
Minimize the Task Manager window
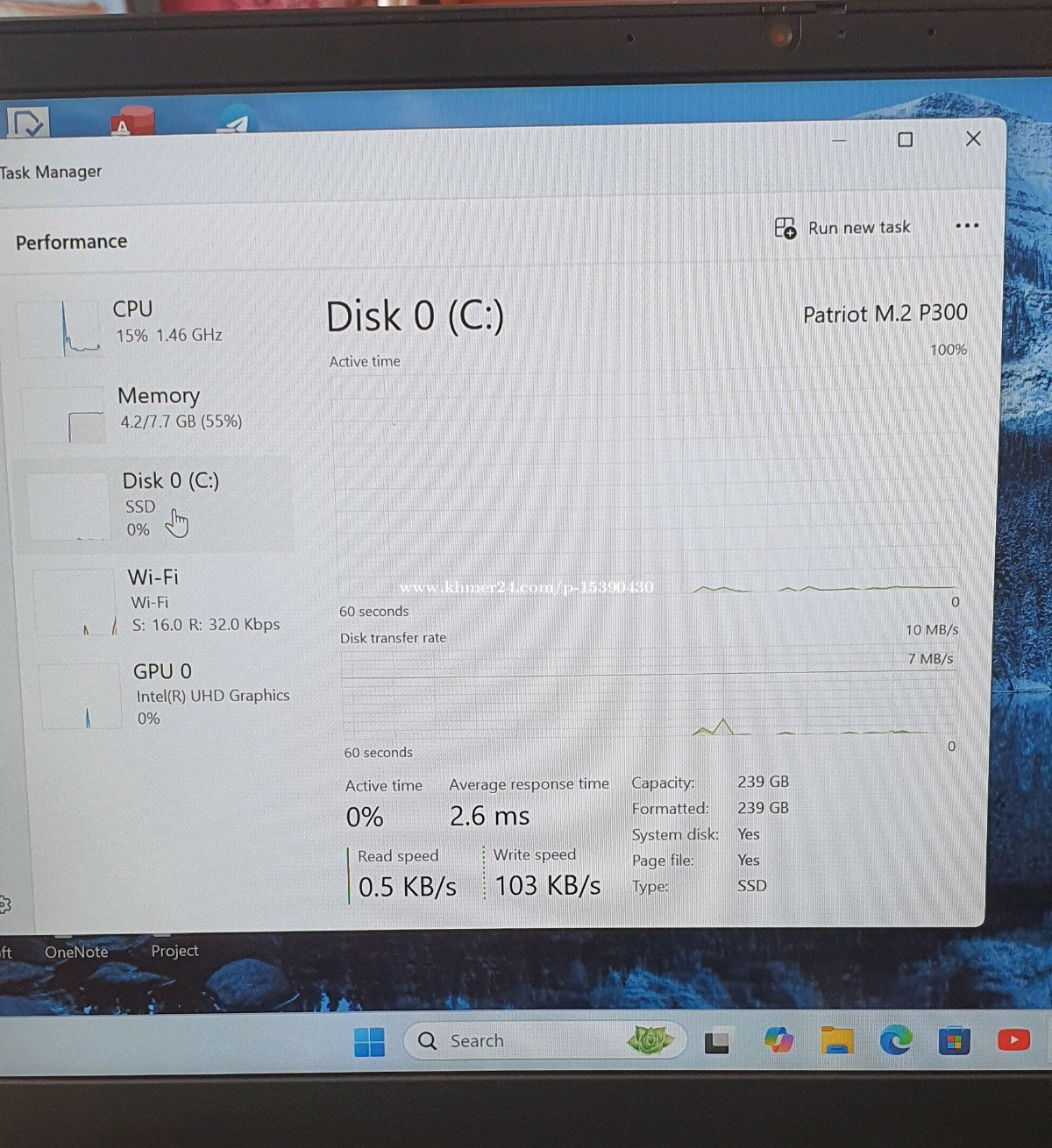tap(839, 140)
